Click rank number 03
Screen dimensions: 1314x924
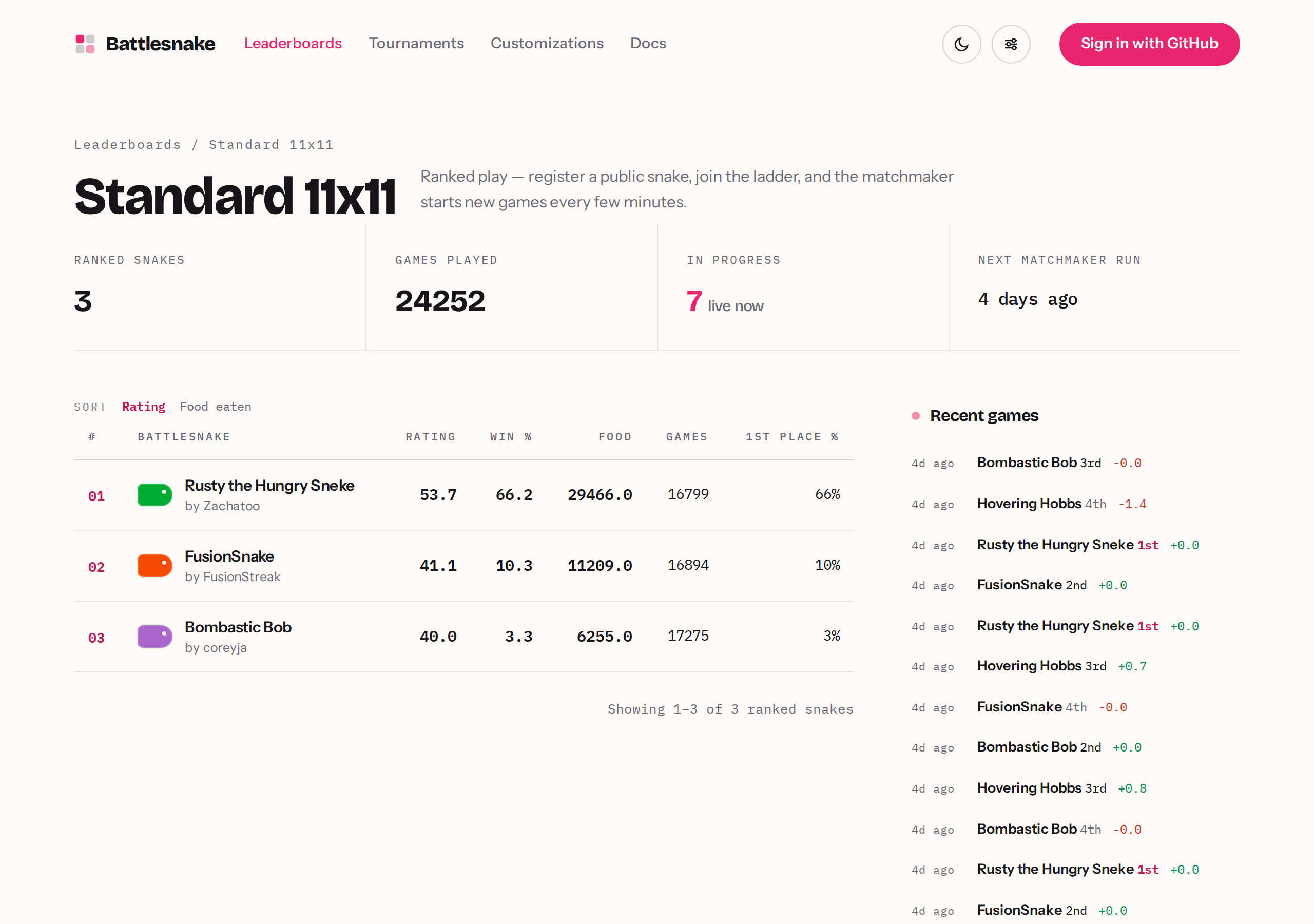coord(96,638)
